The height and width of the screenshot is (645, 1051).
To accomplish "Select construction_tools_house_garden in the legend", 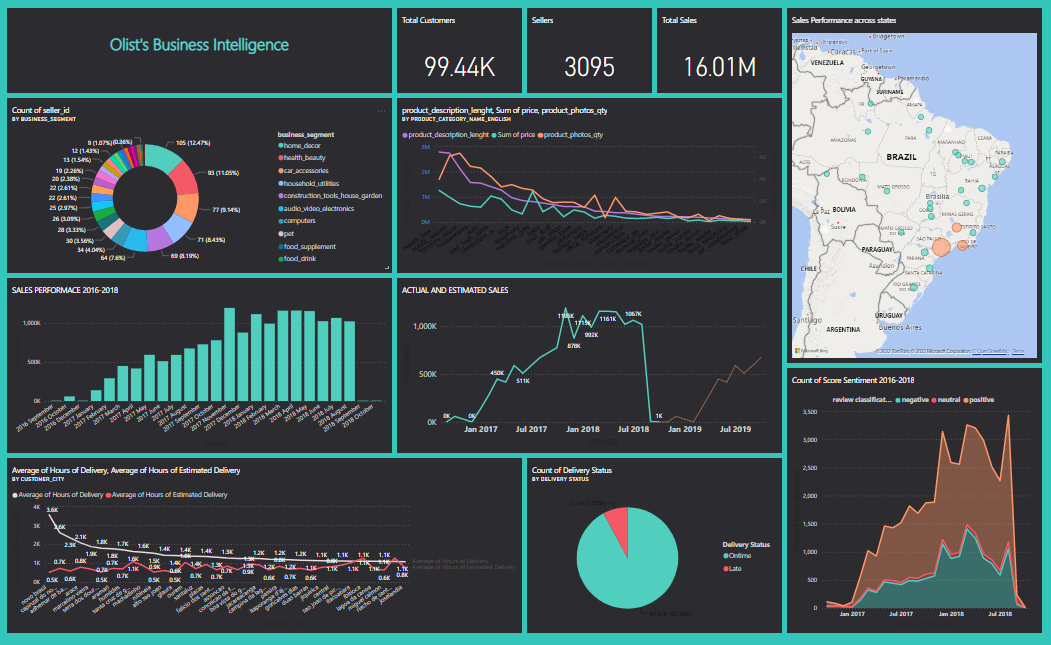I will (x=330, y=196).
